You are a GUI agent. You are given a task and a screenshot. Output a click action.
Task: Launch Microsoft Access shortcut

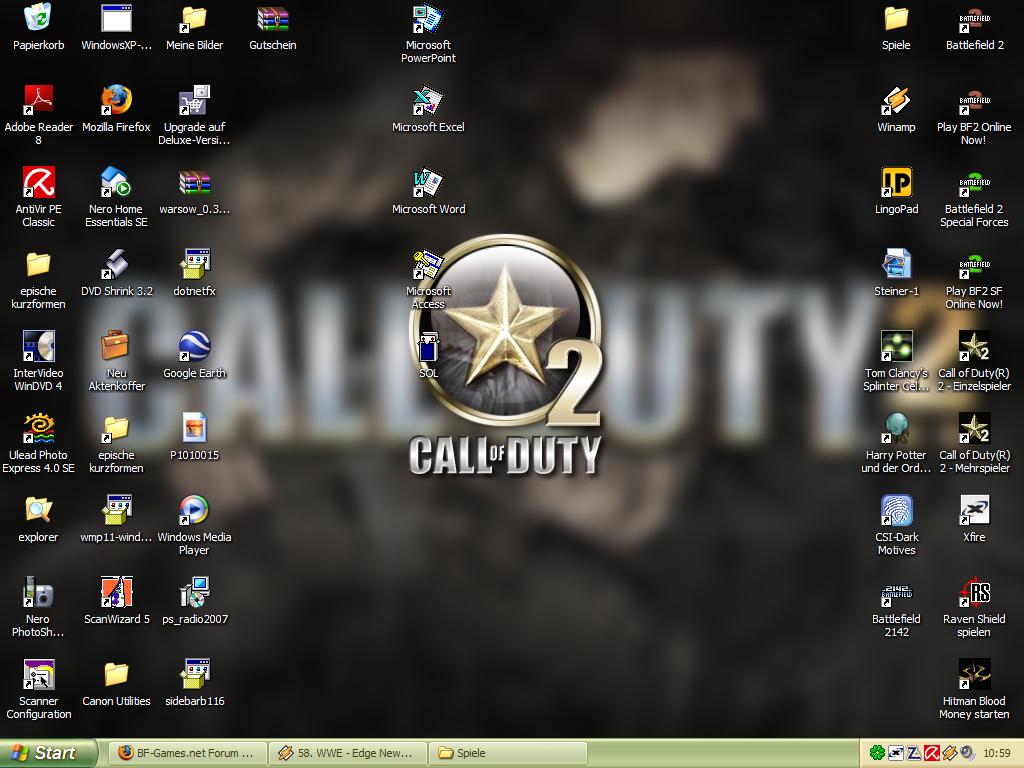pos(428,264)
